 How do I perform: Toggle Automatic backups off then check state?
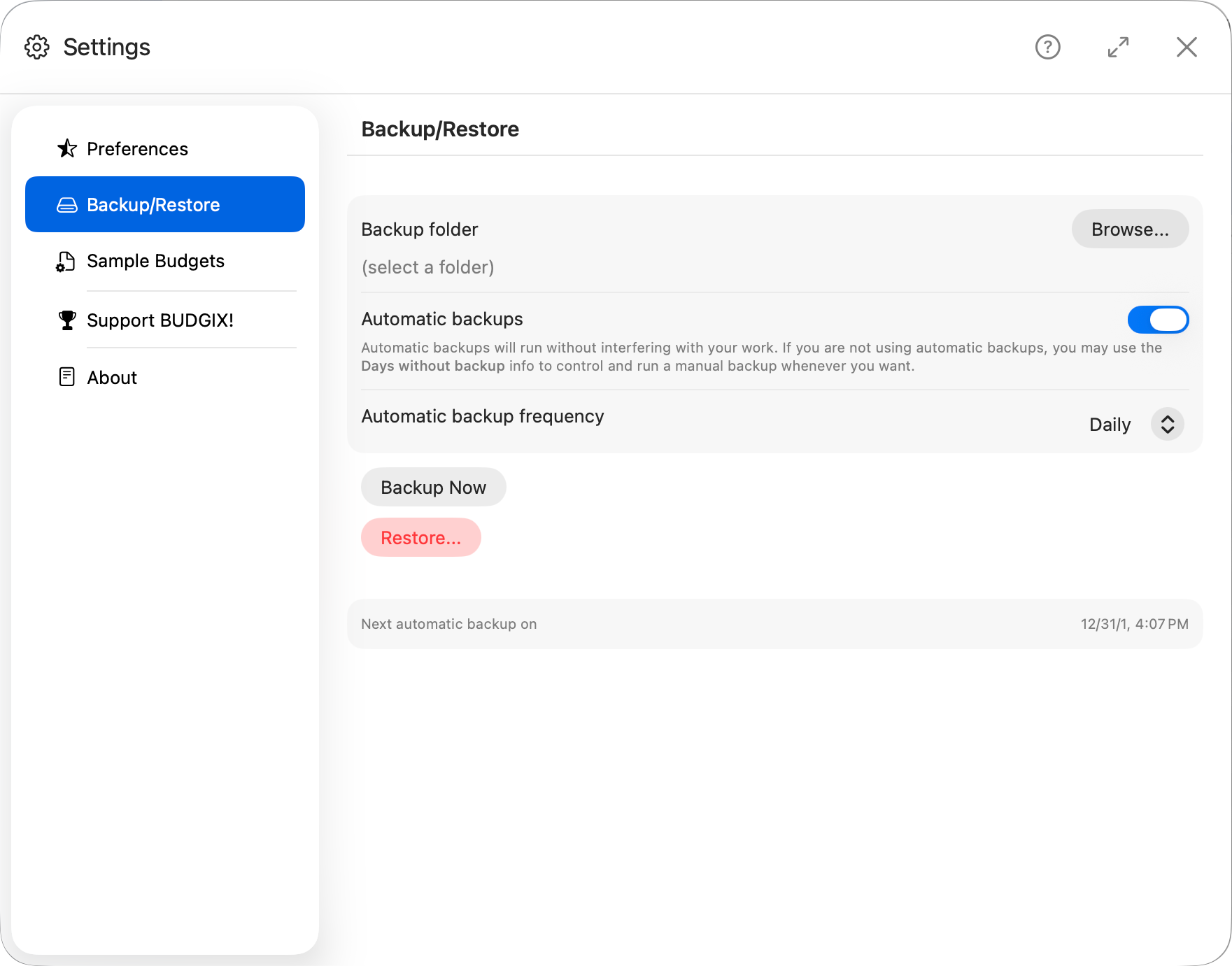[1158, 320]
